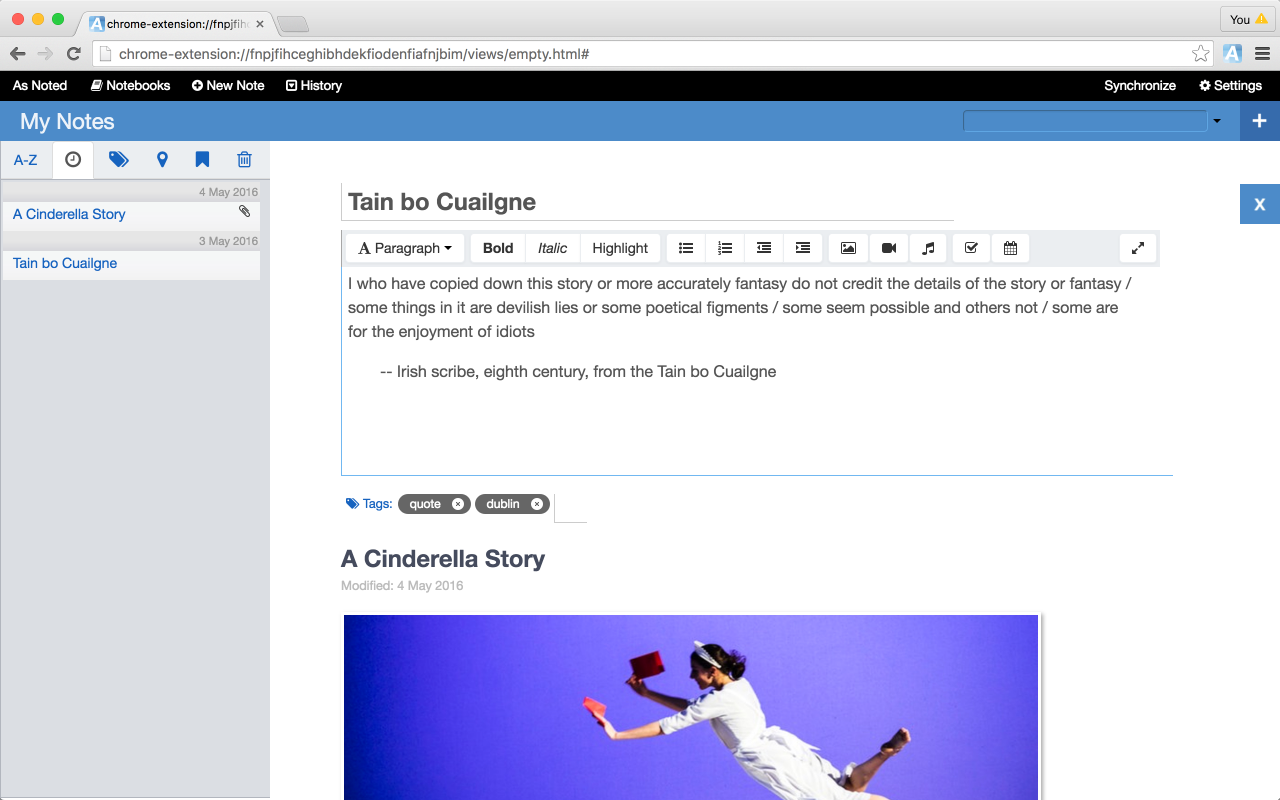Click the new tag input beside 'dublin'
Image resolution: width=1280 pixels, height=800 pixels.
tap(570, 507)
